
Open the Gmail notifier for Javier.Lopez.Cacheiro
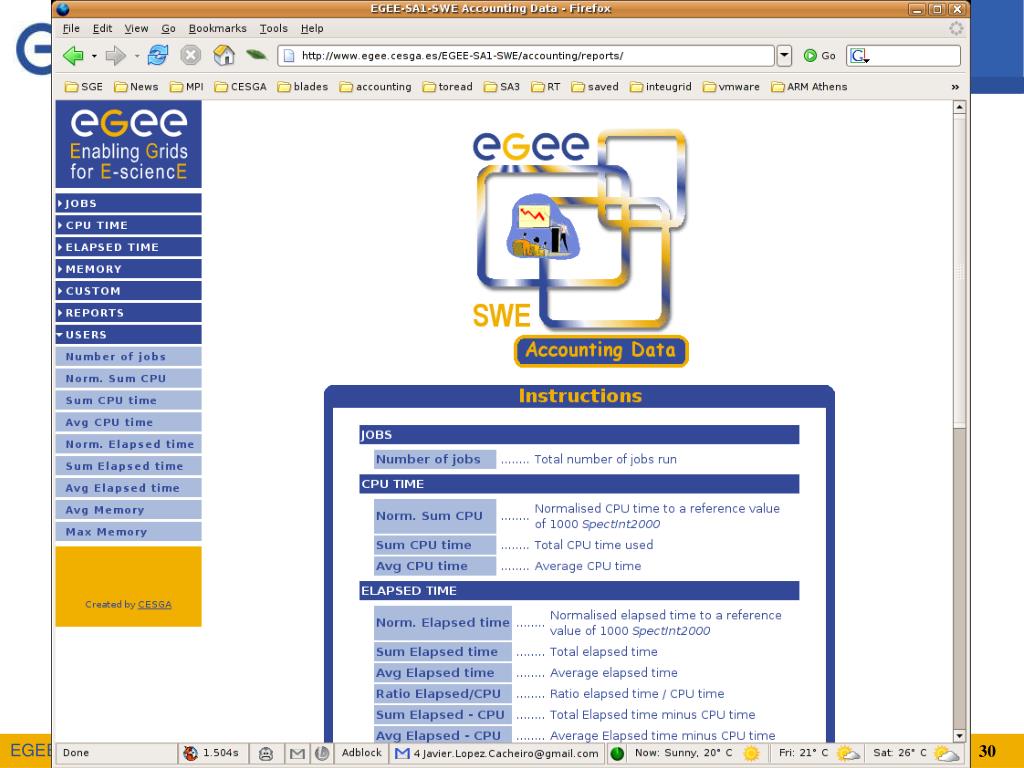click(x=497, y=753)
